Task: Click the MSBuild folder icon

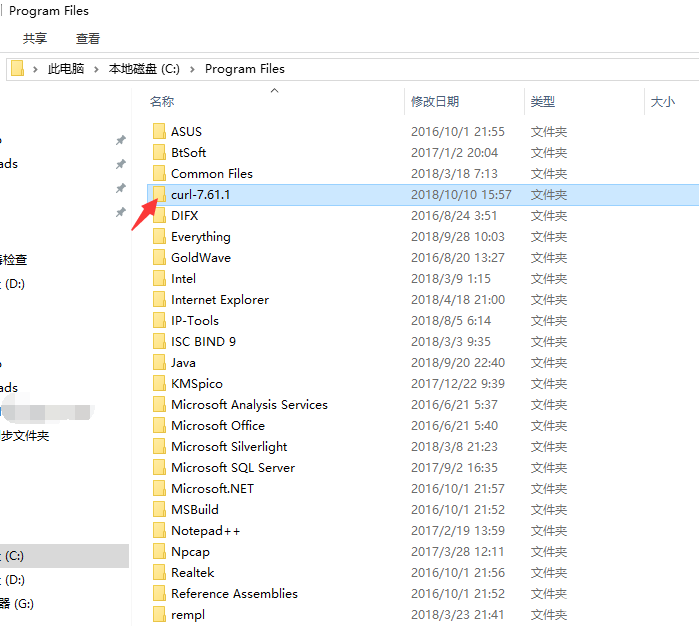Action: click(x=159, y=509)
